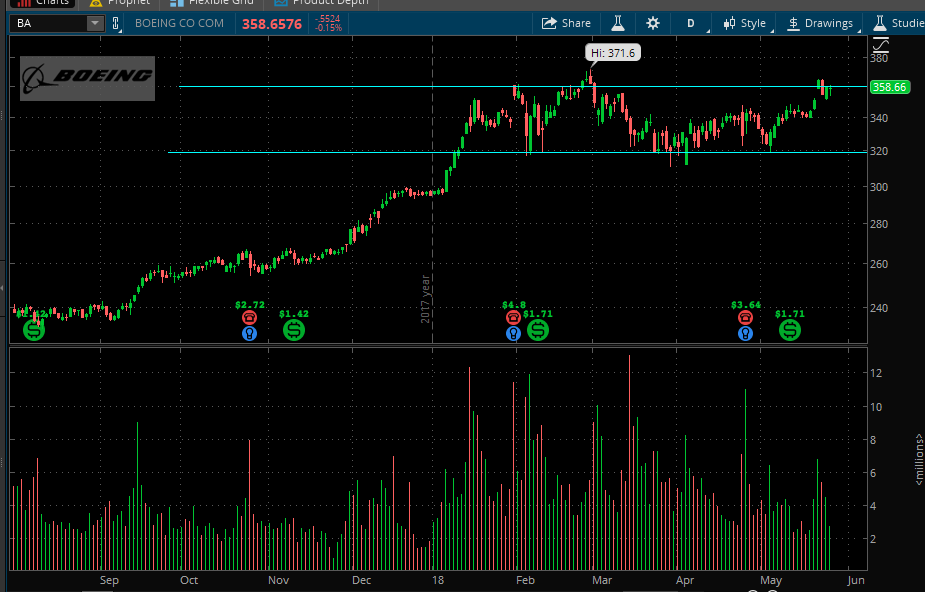Click the Hi: 371.6 price bubble

click(613, 53)
